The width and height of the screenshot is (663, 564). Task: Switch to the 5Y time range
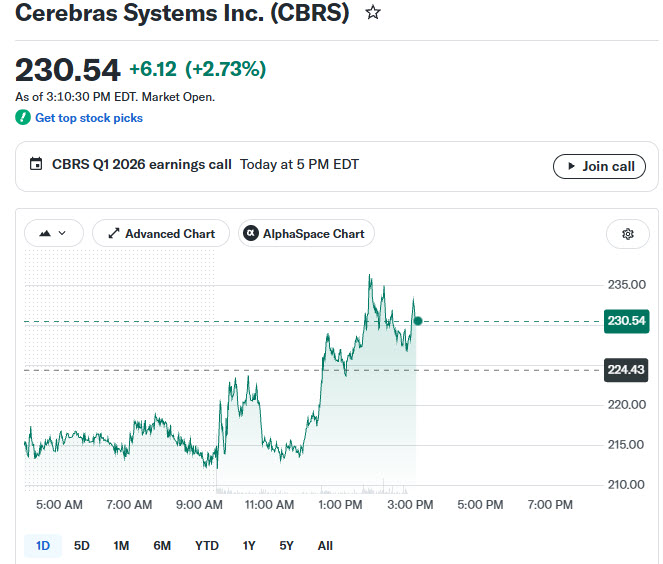[286, 546]
